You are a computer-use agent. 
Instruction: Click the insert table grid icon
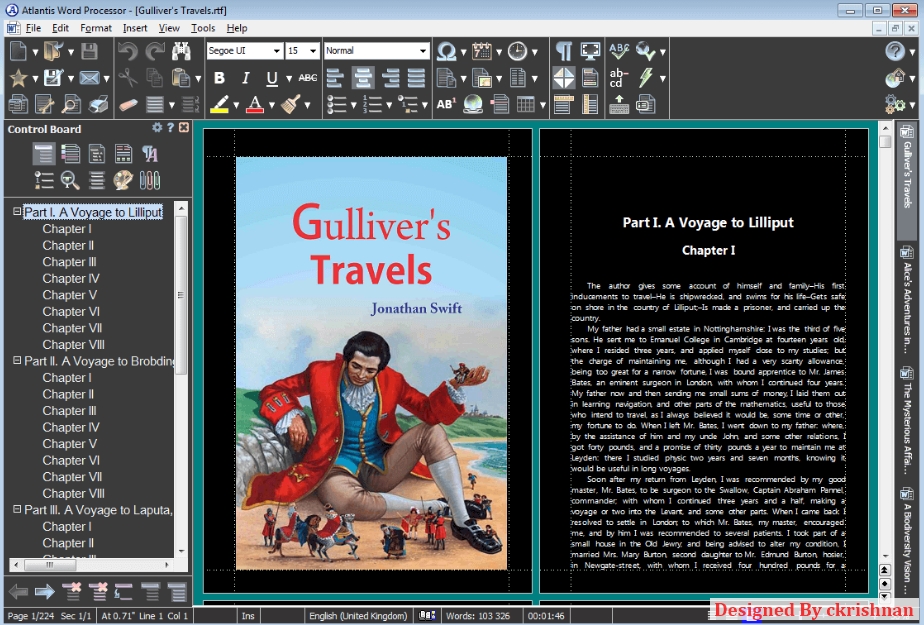pos(525,105)
